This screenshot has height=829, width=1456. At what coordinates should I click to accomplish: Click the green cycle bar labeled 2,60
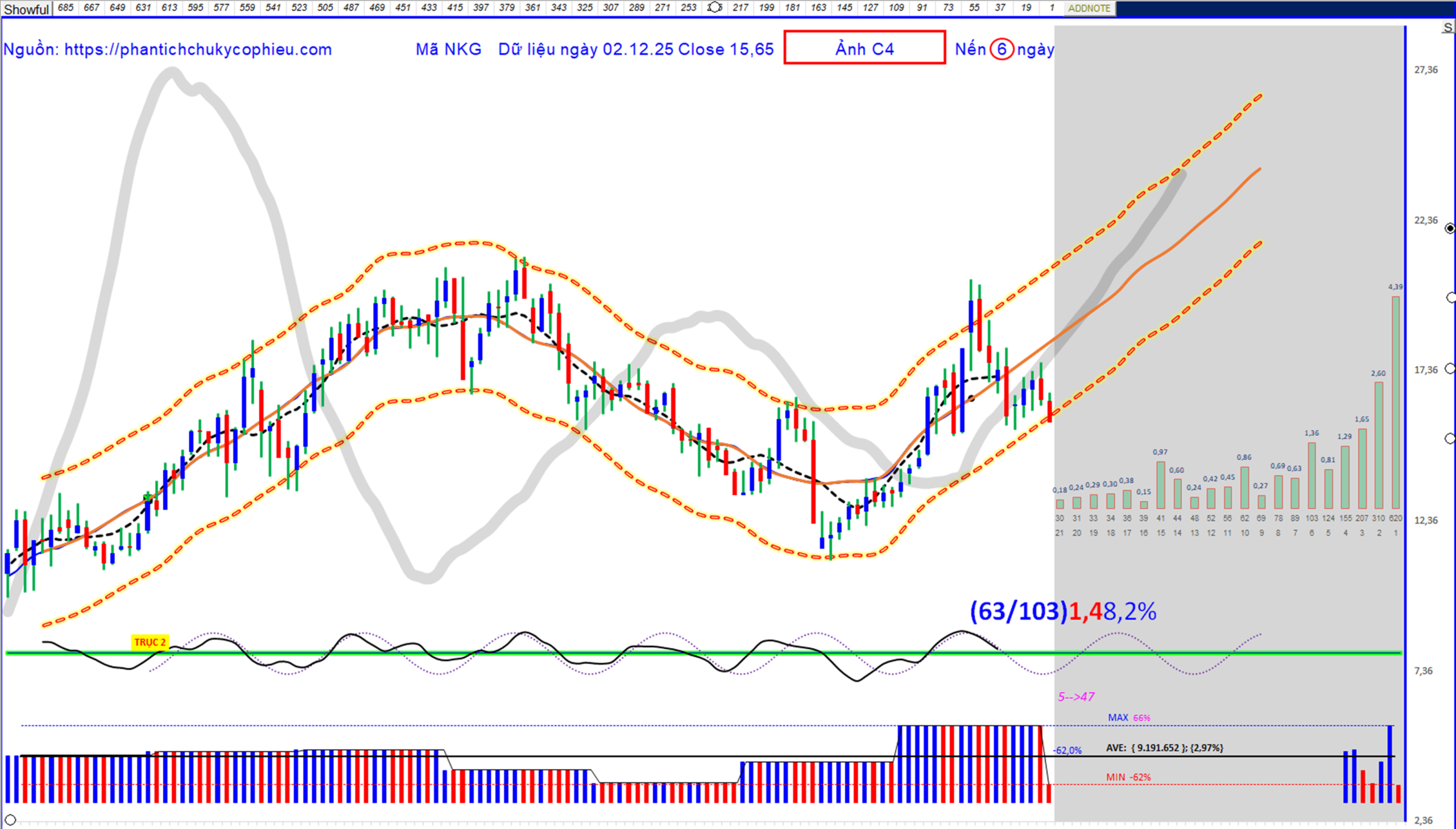click(x=1378, y=444)
